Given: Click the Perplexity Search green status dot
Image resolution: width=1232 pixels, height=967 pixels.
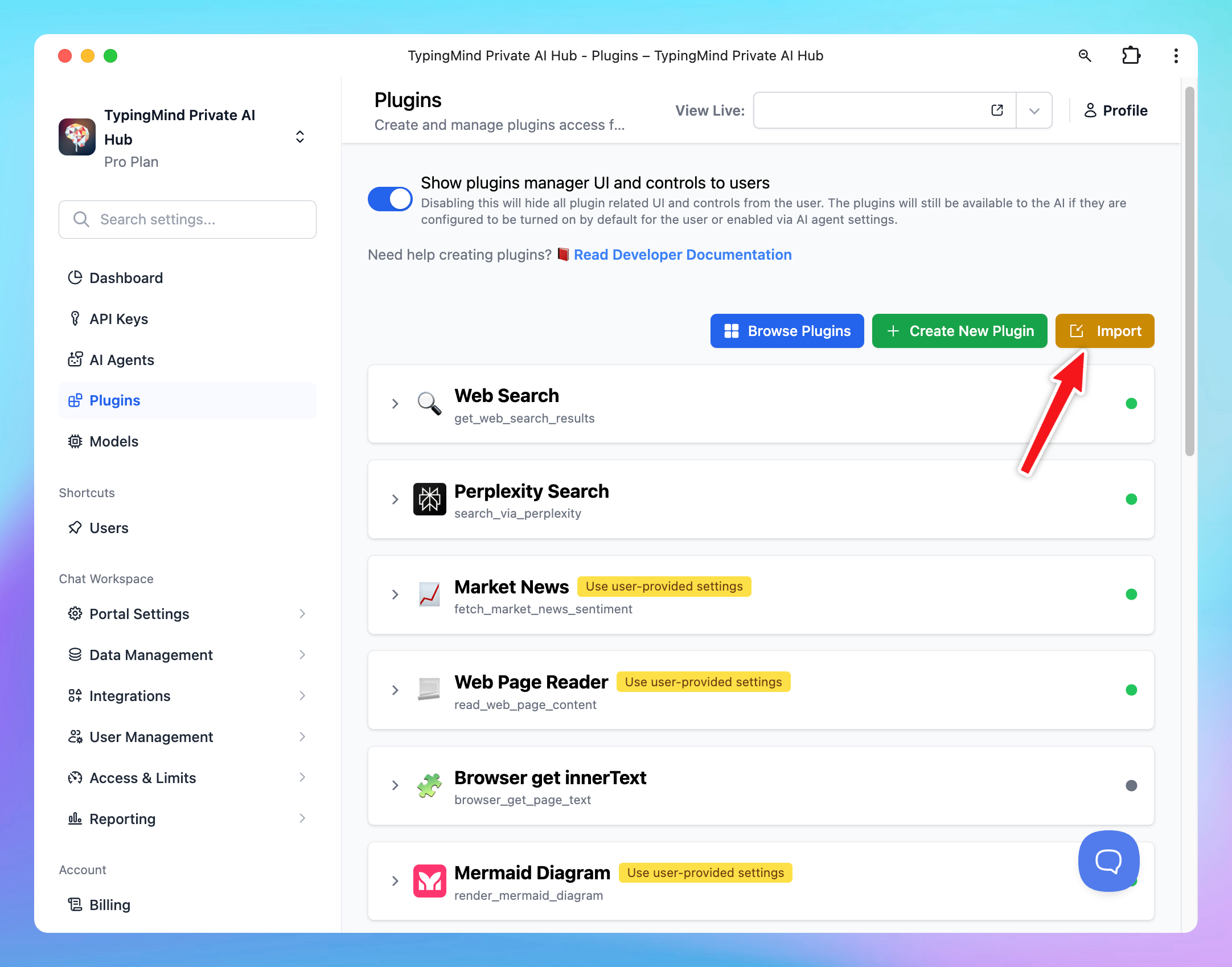Looking at the screenshot, I should (x=1131, y=499).
